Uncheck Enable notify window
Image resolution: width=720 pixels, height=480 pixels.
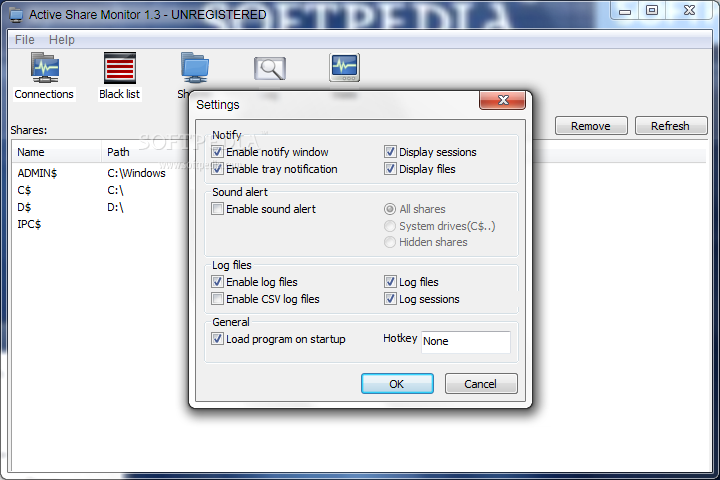coord(218,152)
